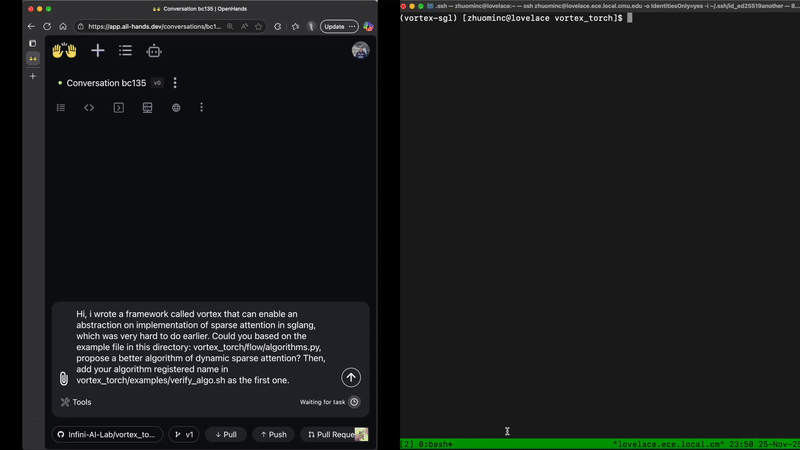
Task: Open the Infini-AI-Lab repository selector
Action: [107, 435]
